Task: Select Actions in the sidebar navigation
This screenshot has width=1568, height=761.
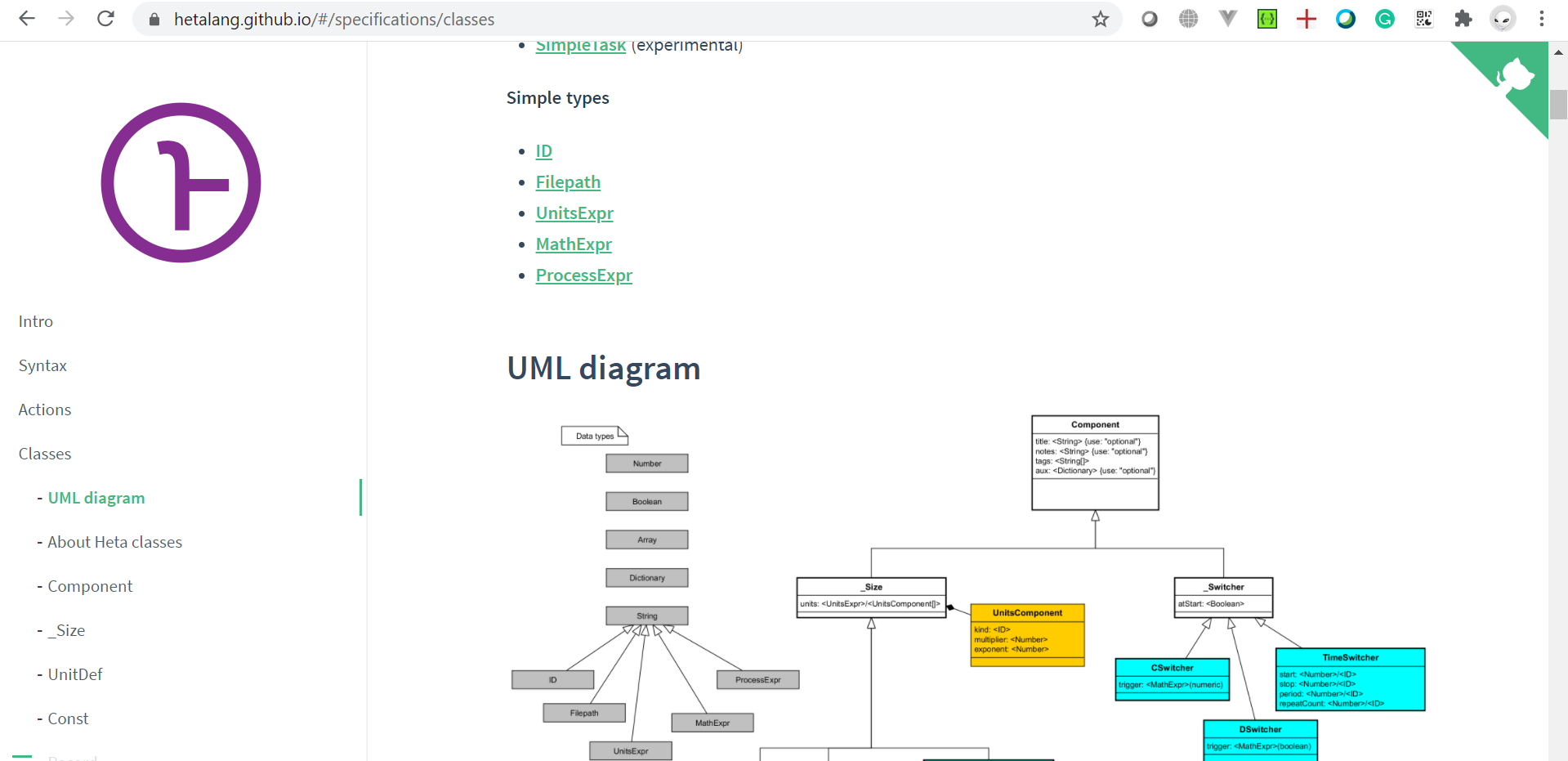Action: 44,410
